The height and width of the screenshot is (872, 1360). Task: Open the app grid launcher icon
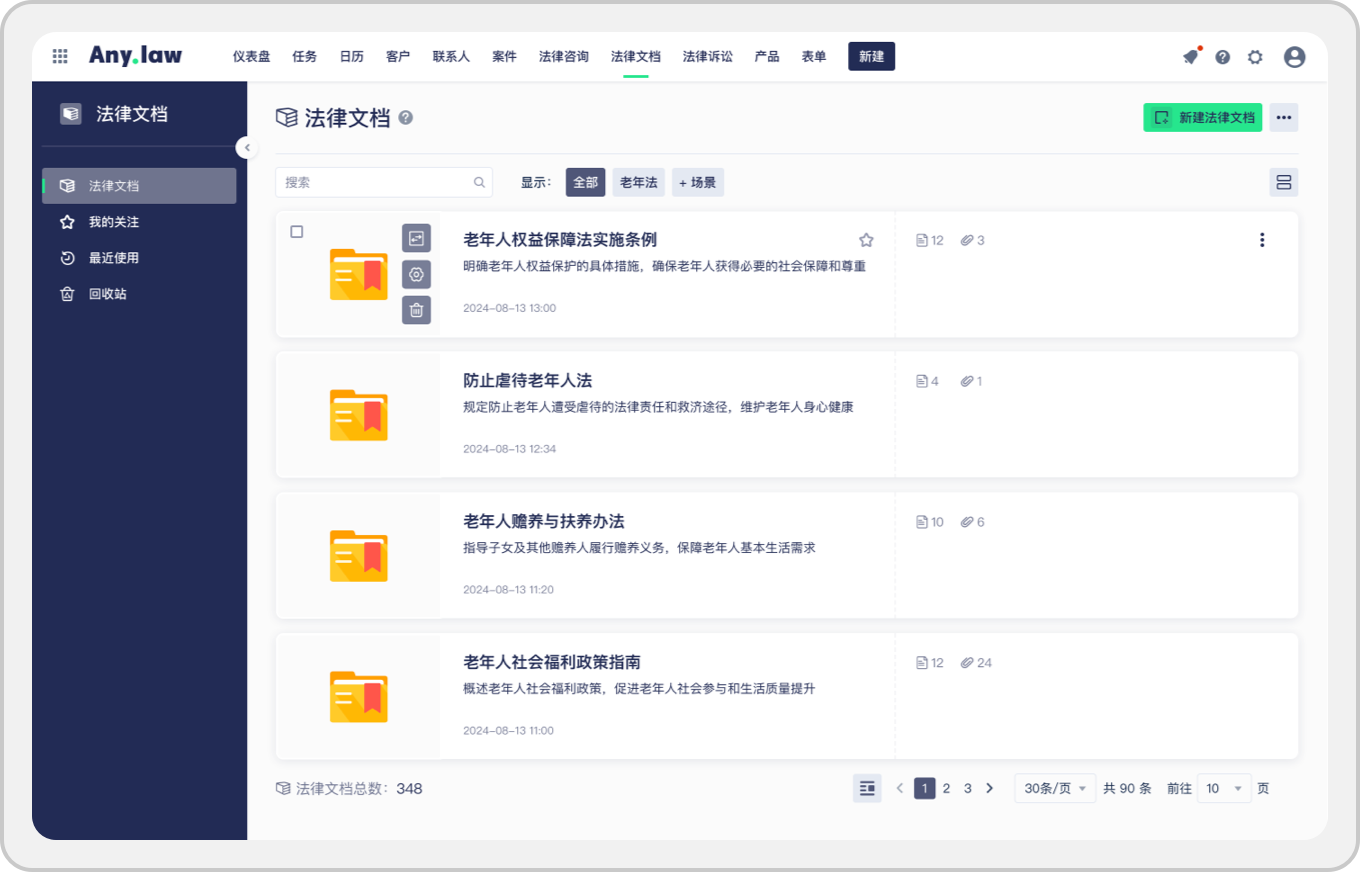click(x=60, y=57)
